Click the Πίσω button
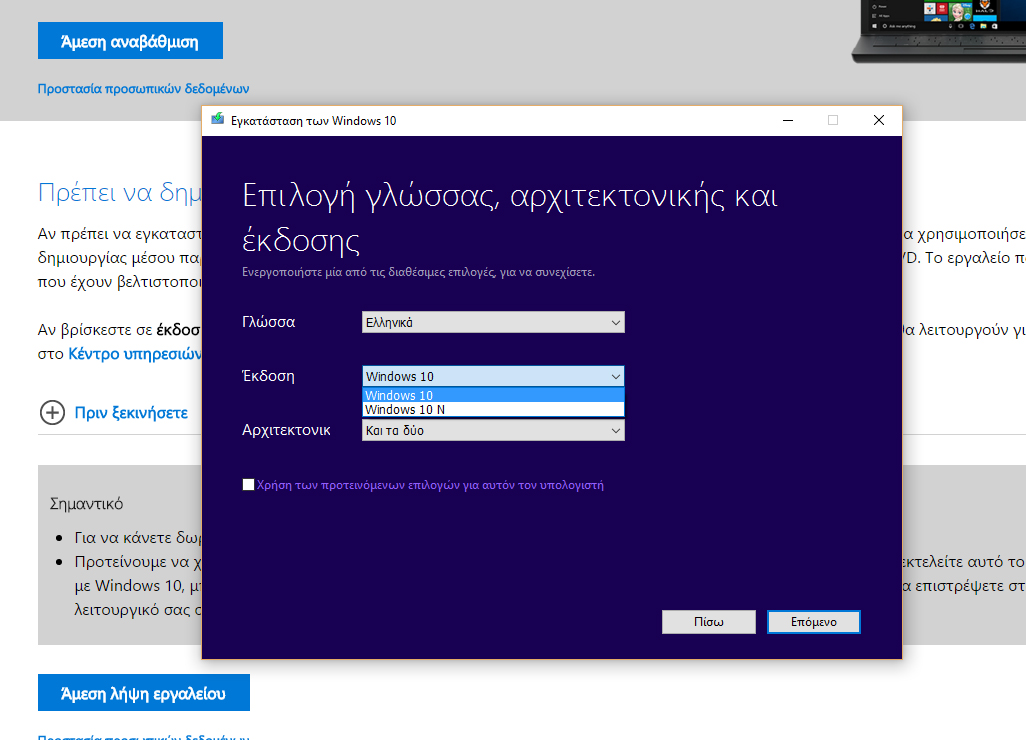 (709, 622)
